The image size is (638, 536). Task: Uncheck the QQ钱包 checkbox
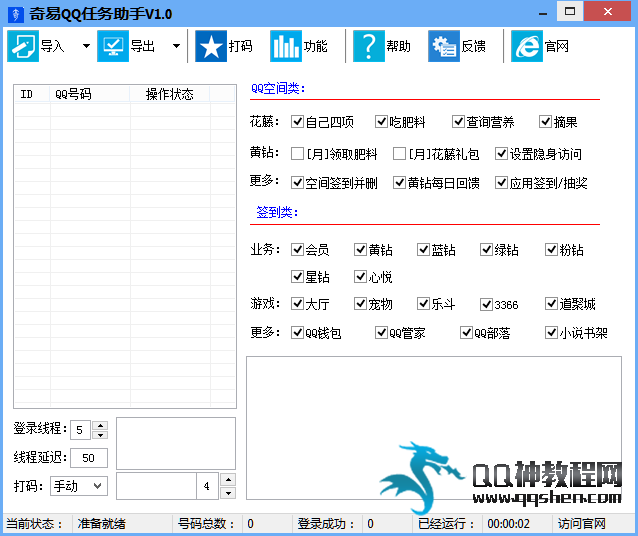(x=297, y=333)
